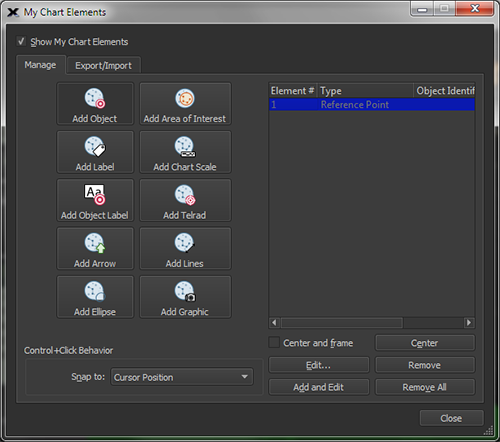
Task: Select the Add Area of Interest icon
Action: (185, 98)
